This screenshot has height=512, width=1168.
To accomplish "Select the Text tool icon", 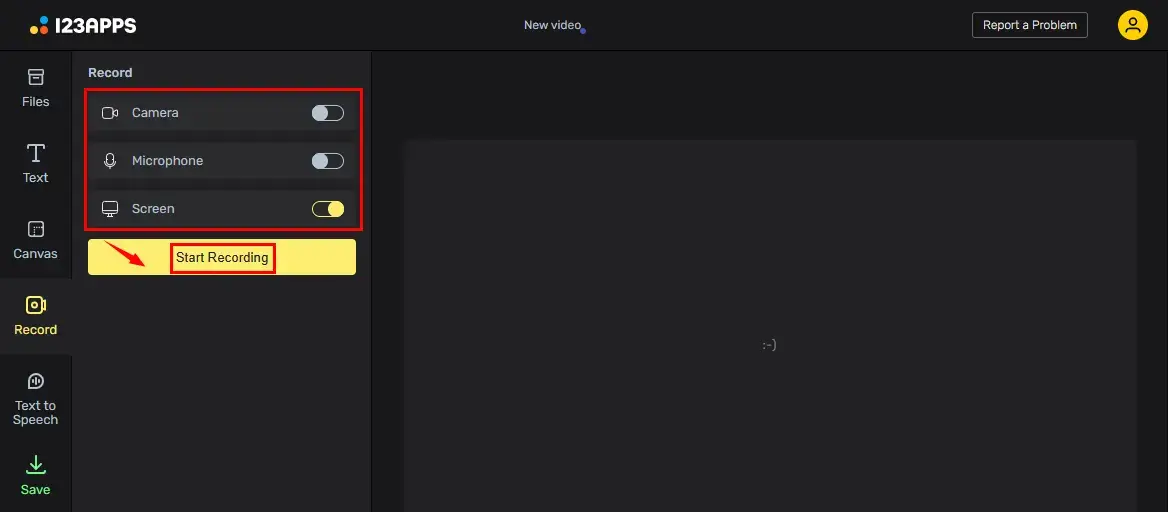I will [x=36, y=153].
